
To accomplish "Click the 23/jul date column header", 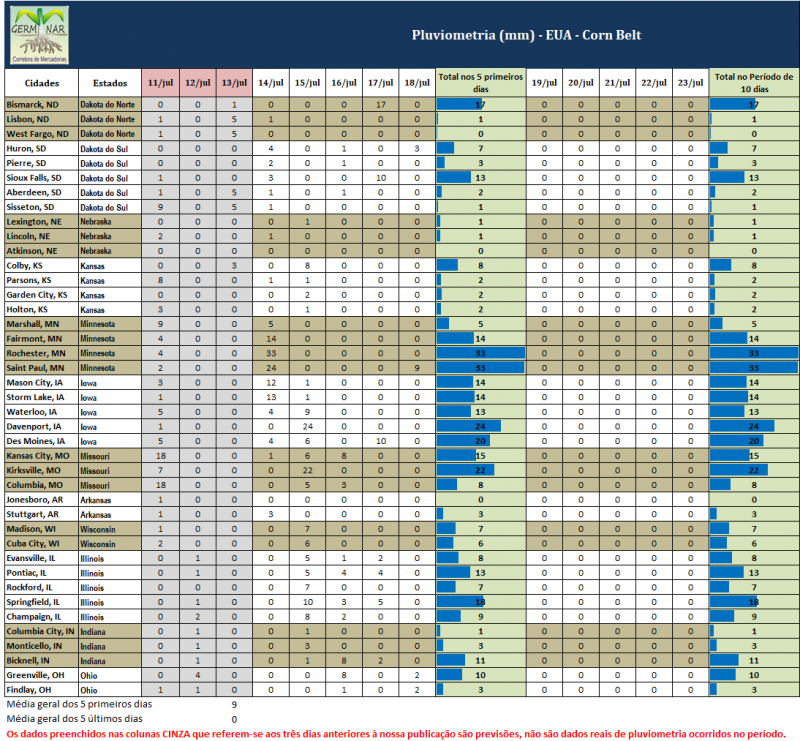I will (x=690, y=83).
